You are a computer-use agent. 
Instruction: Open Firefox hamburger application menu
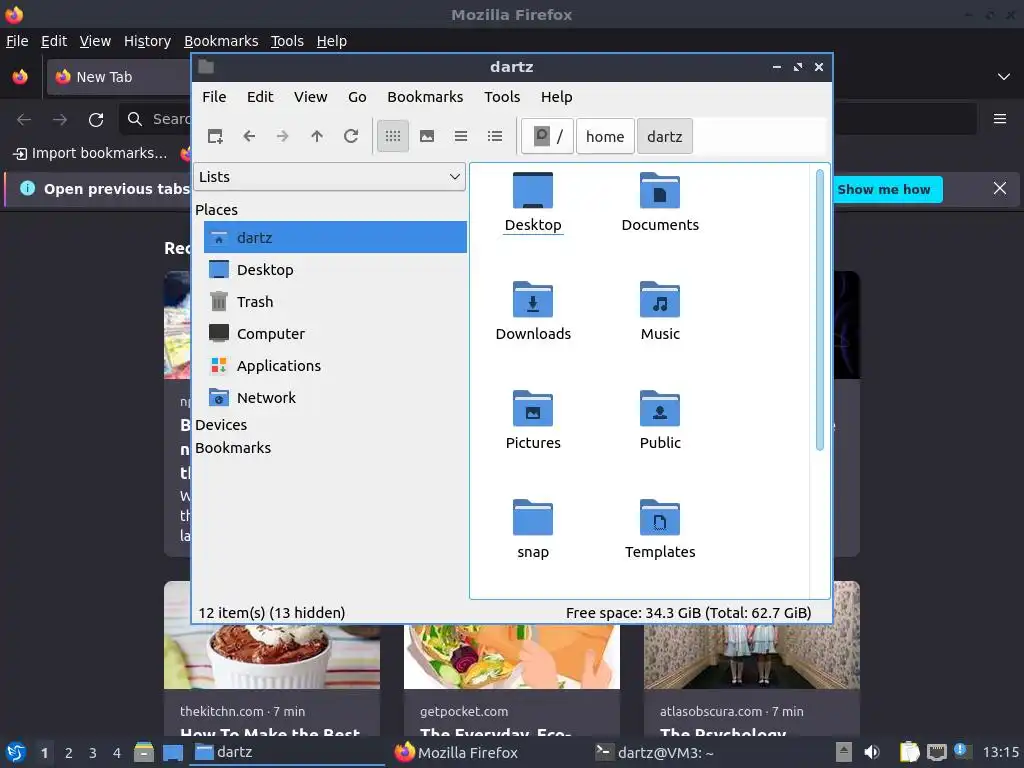tap(999, 119)
